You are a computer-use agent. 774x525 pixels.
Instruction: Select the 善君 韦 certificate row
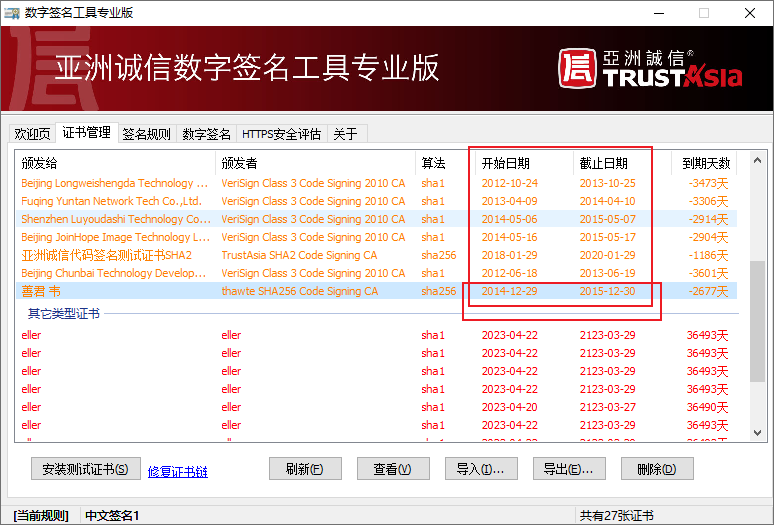coord(376,291)
